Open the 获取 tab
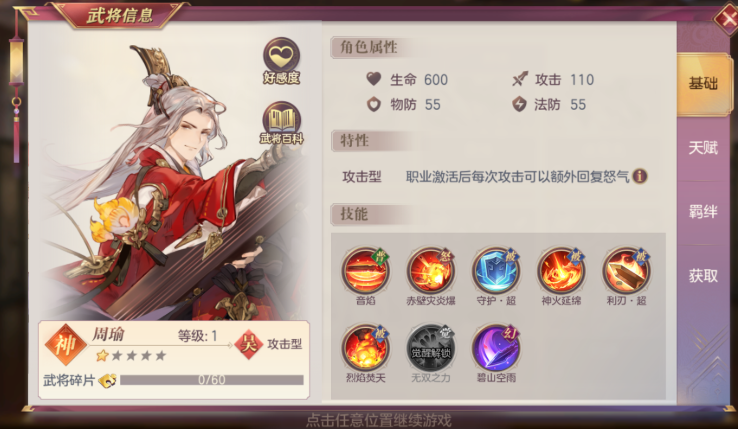 [x=703, y=276]
